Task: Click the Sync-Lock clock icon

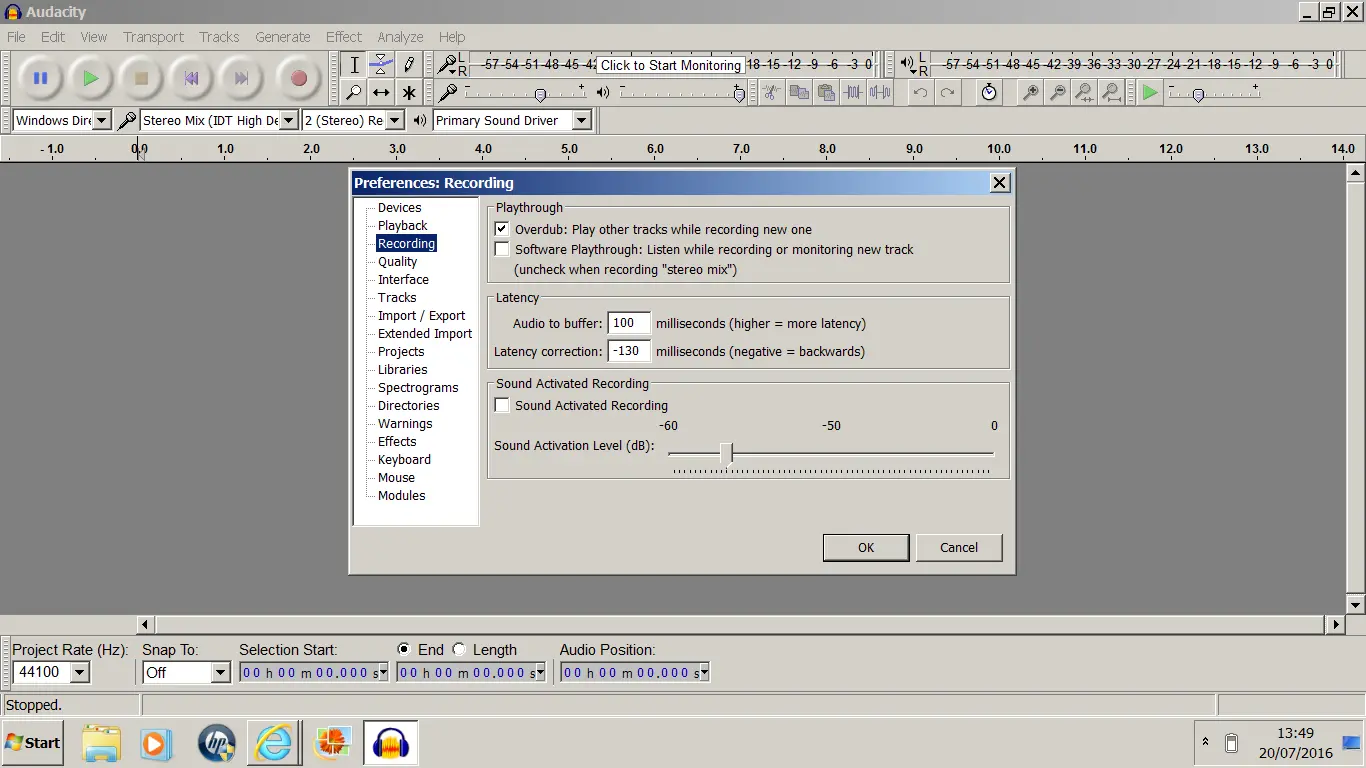Action: tap(989, 93)
